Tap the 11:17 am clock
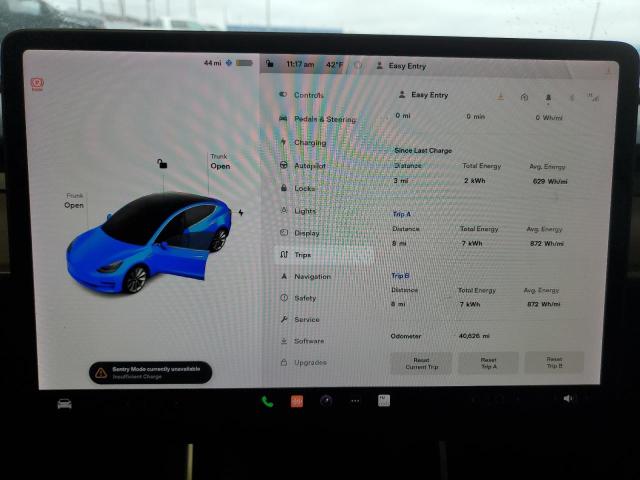The image size is (640, 480). coord(300,64)
